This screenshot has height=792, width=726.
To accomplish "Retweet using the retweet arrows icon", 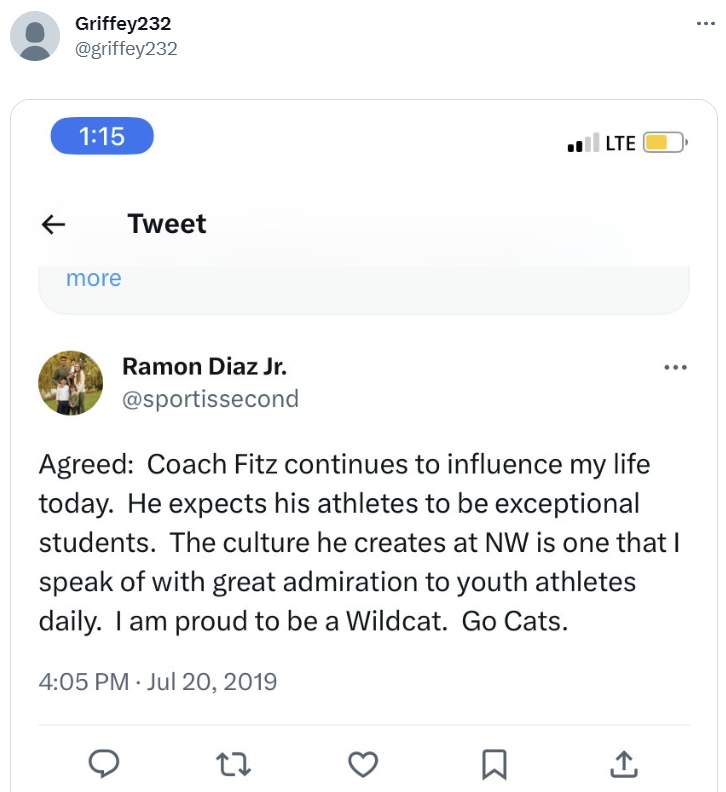I will pos(233,765).
